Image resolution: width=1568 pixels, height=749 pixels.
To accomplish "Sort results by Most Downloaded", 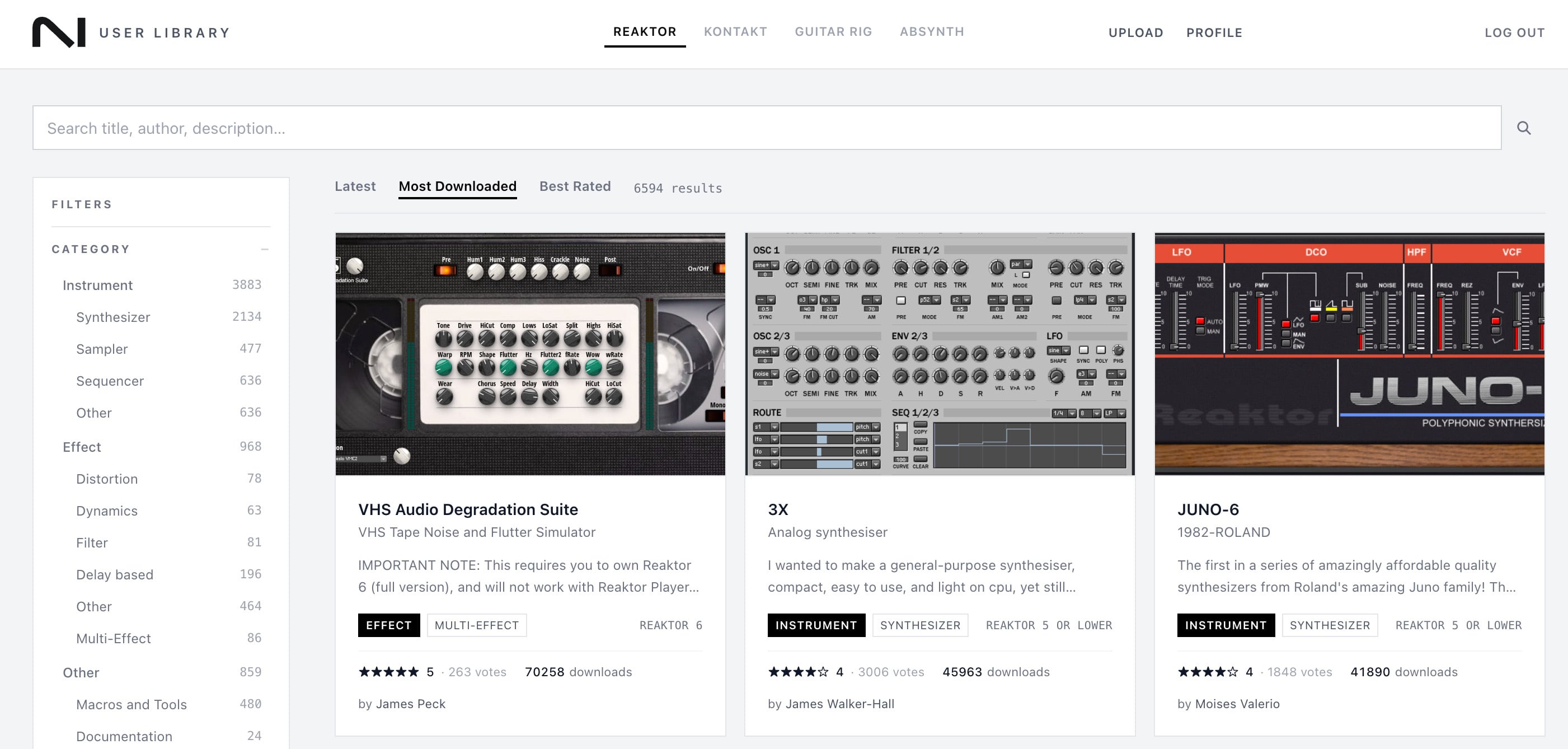I will tap(458, 186).
